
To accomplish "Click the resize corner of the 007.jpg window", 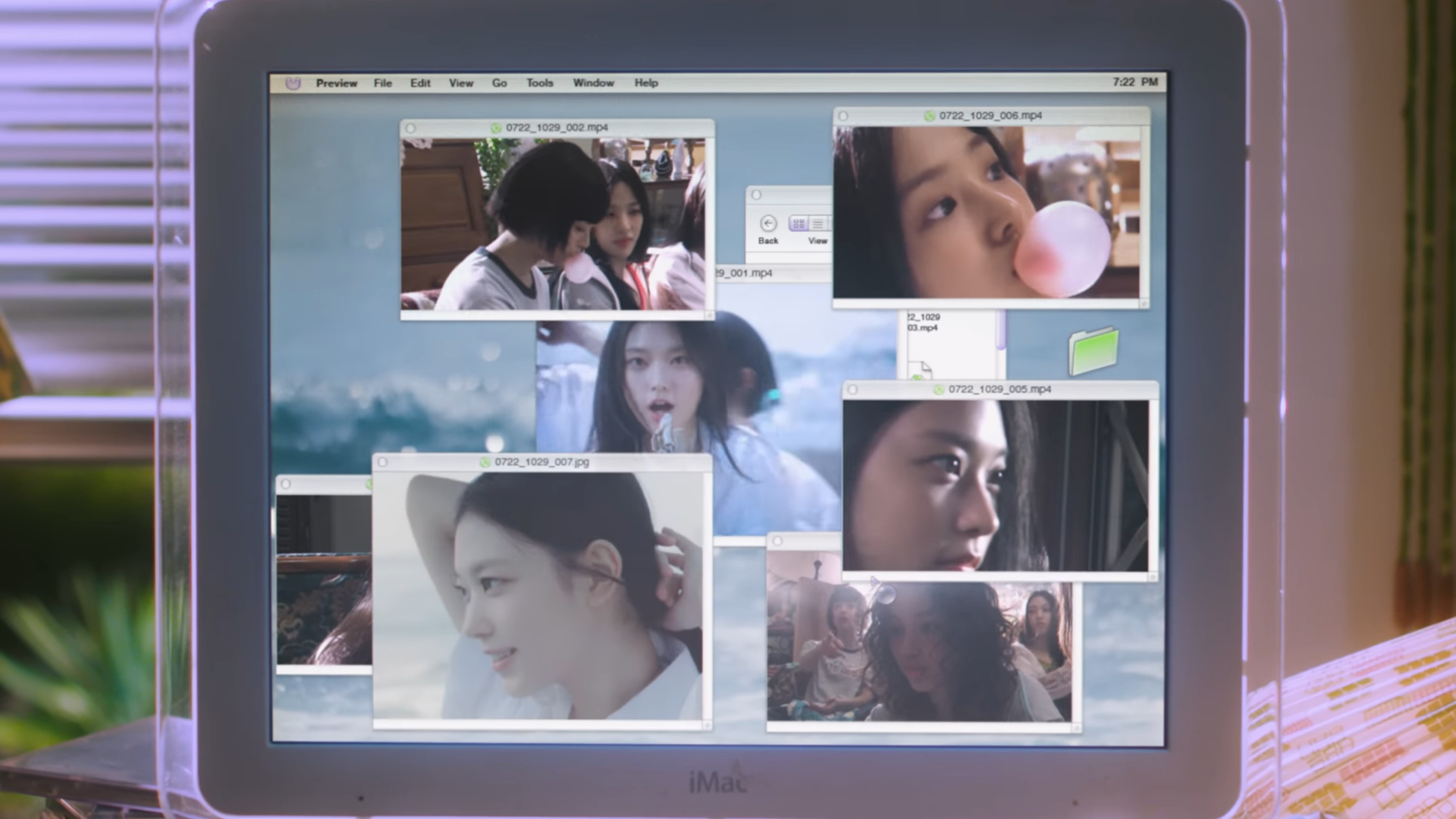I will (x=708, y=725).
